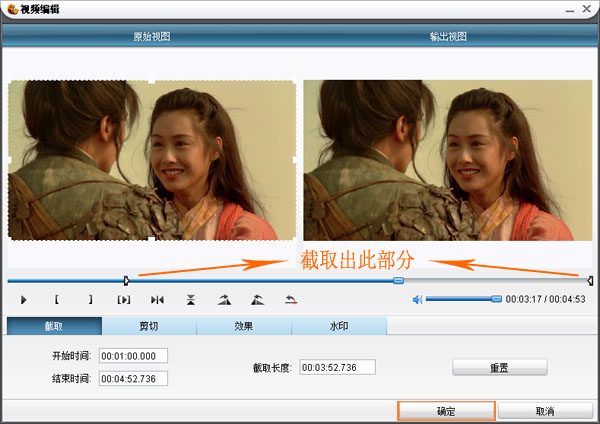600x424 pixels.
Task: Play the video preview
Action: (x=23, y=300)
